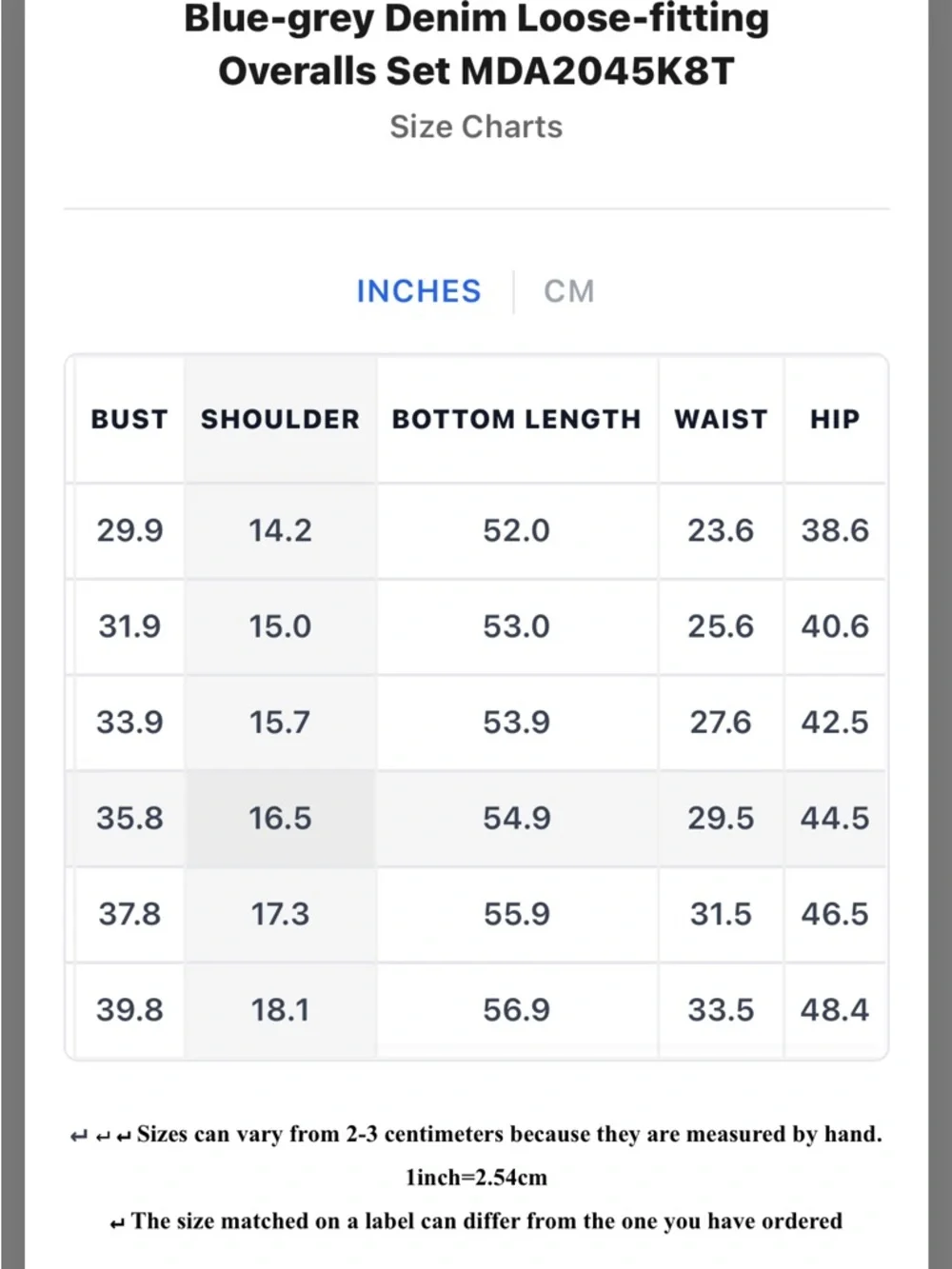Click the bust 35.8 row cell
This screenshot has width=952, height=1269.
(x=129, y=819)
